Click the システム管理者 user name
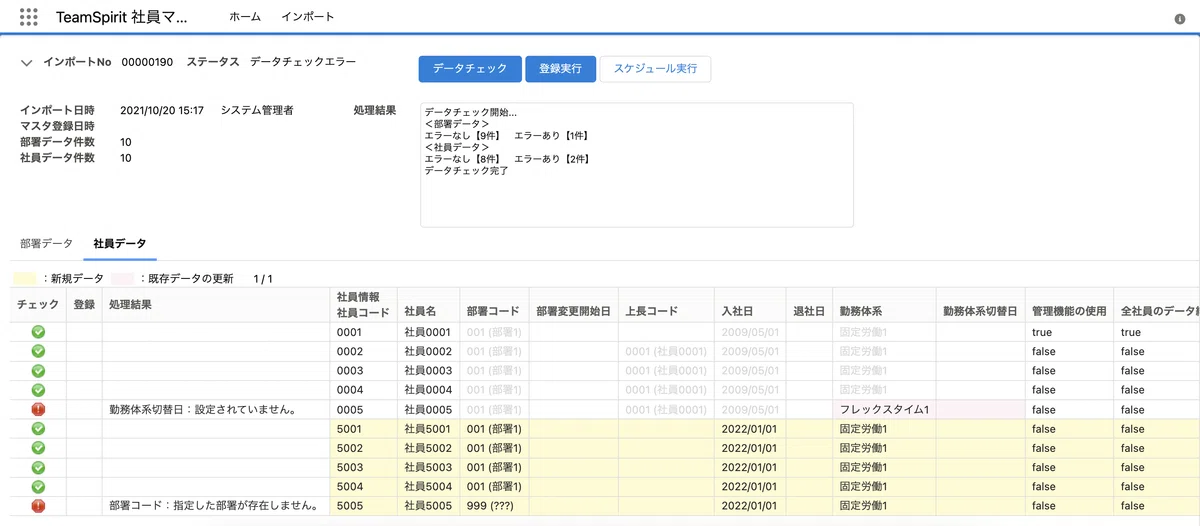The width and height of the screenshot is (1200, 526). 257,110
